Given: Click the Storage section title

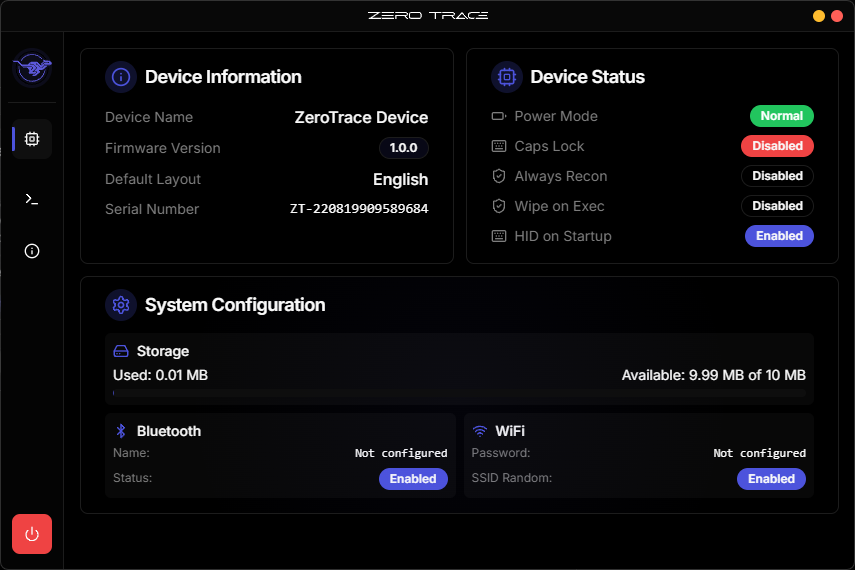Looking at the screenshot, I should [x=162, y=351].
